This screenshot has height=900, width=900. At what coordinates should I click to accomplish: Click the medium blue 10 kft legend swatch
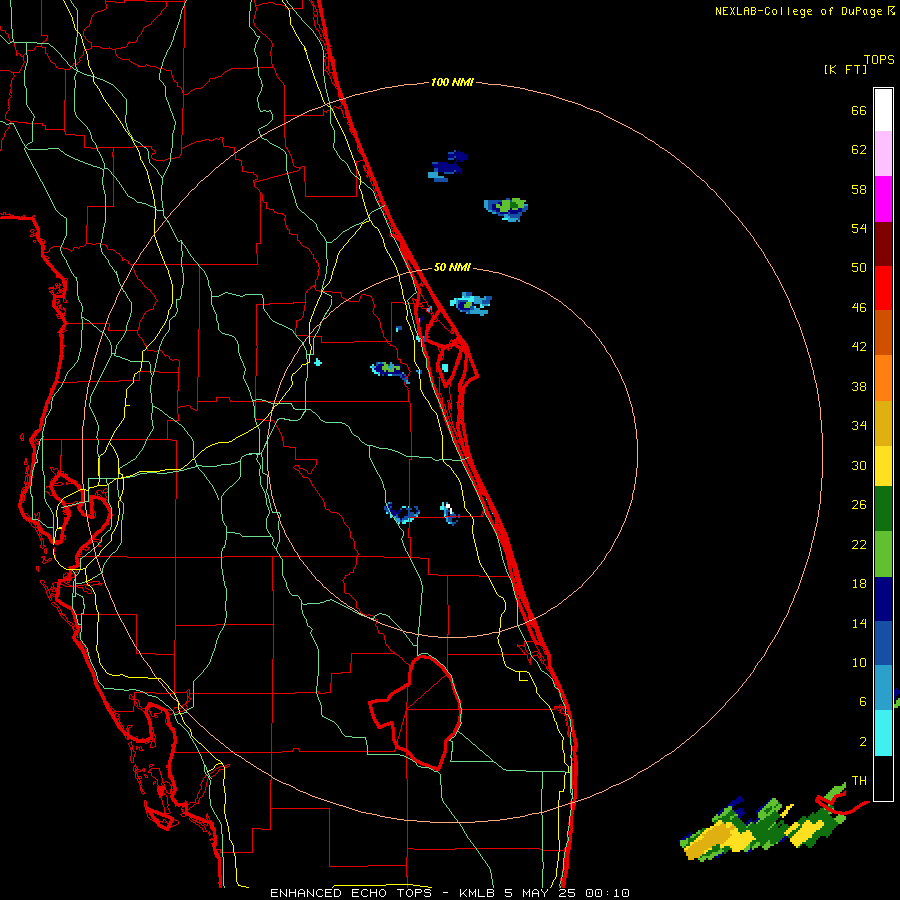883,643
